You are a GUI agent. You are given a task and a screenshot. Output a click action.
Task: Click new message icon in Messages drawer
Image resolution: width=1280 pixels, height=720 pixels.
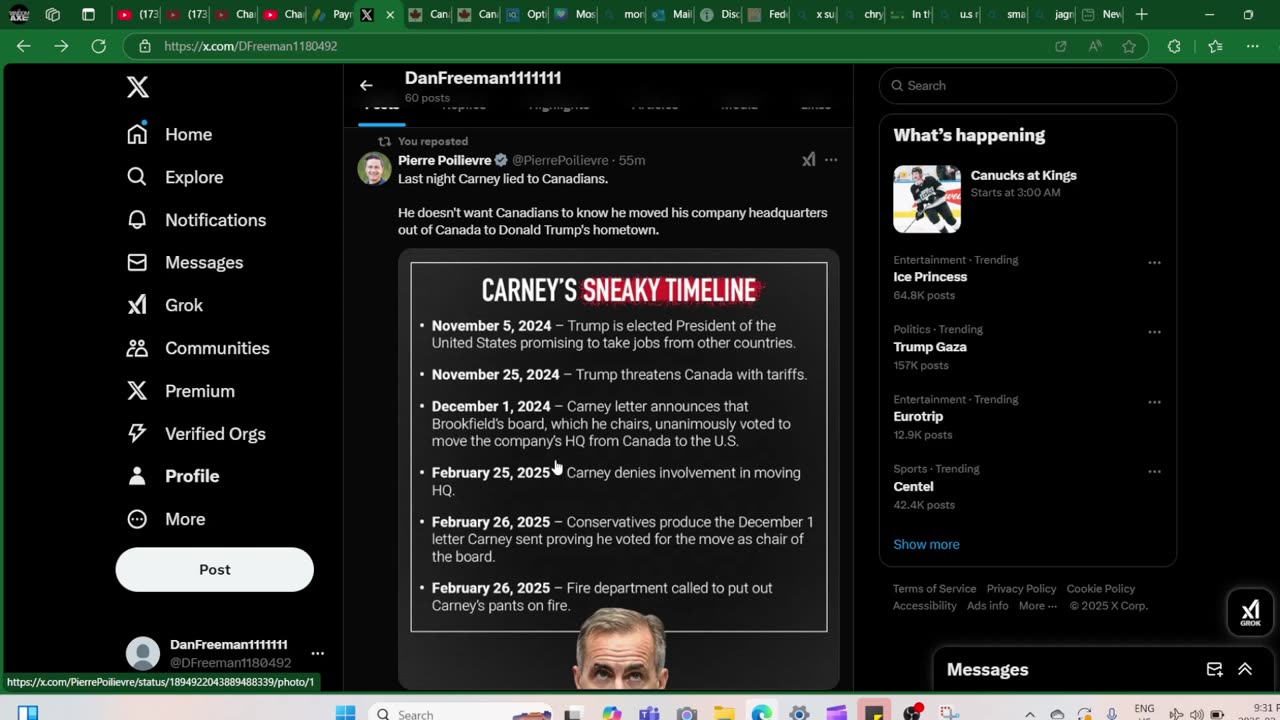[x=1214, y=670]
